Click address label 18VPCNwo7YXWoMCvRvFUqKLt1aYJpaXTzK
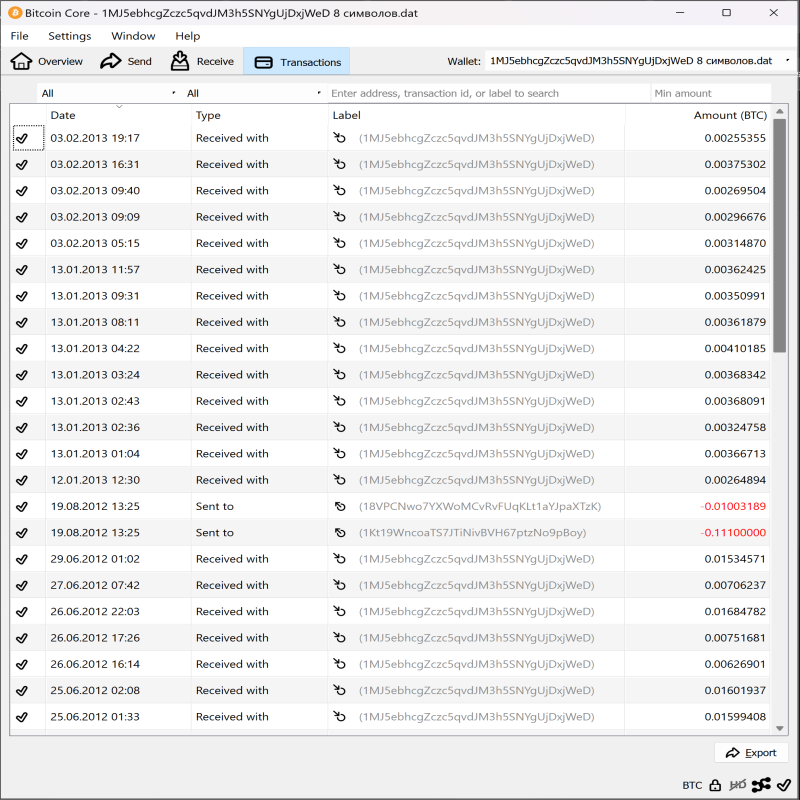Viewport: 800px width, 800px height. point(480,507)
